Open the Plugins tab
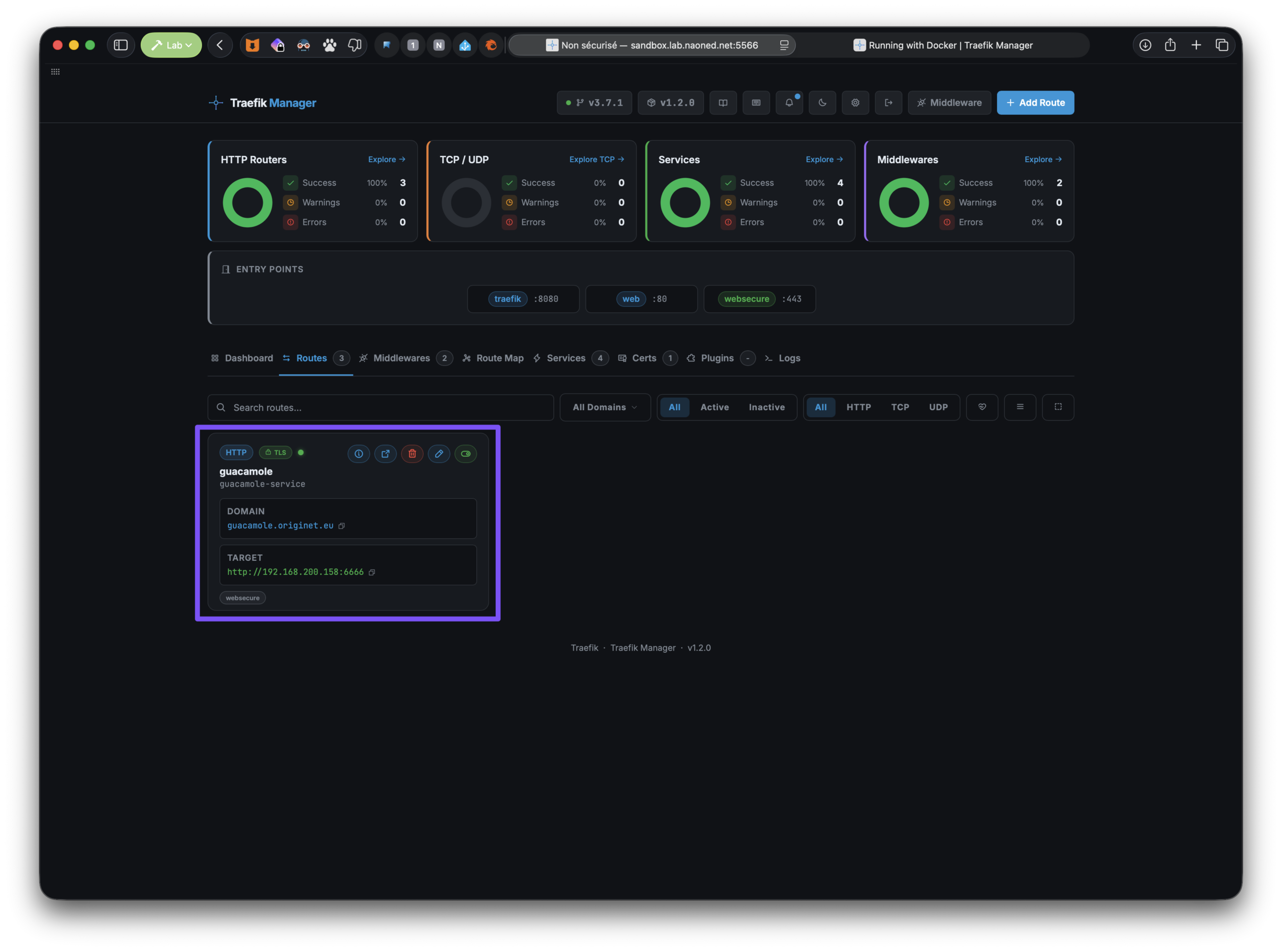Image resolution: width=1282 pixels, height=952 pixels. click(x=721, y=359)
